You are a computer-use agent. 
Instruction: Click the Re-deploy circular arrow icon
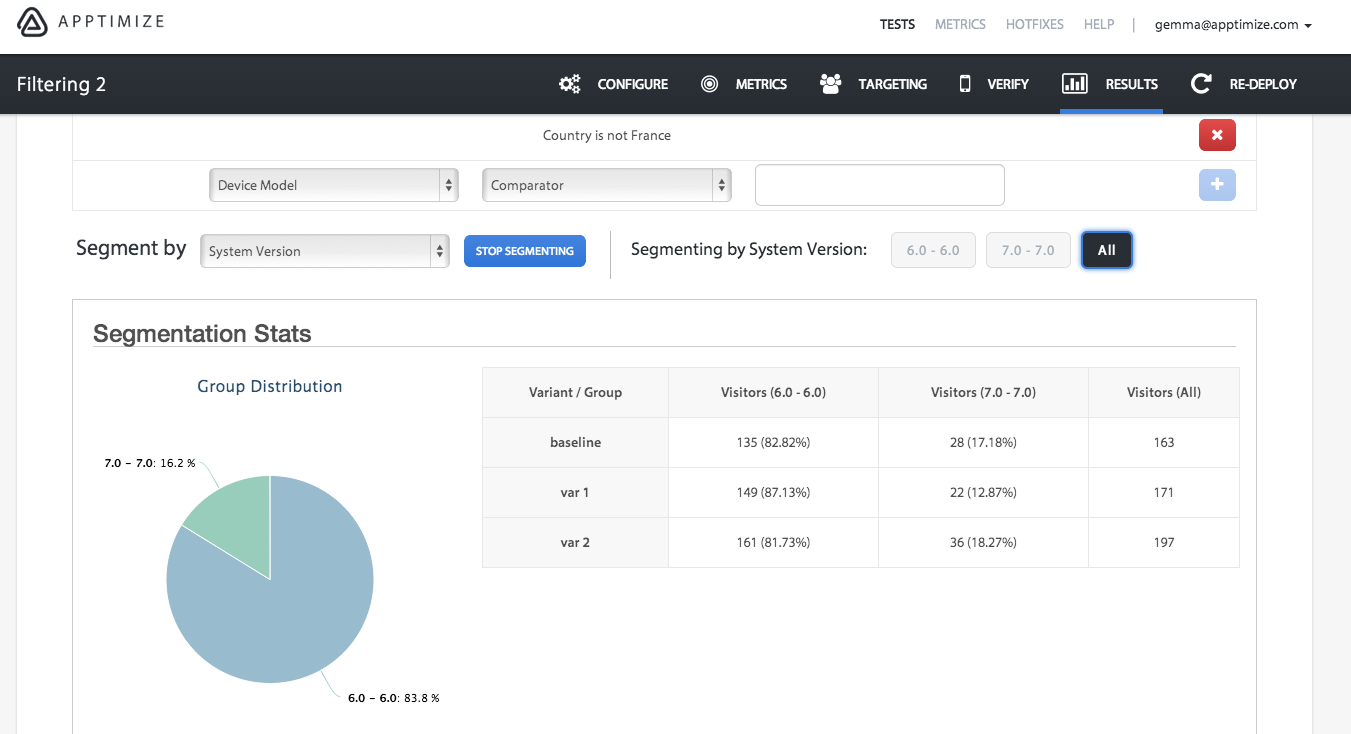click(1201, 84)
